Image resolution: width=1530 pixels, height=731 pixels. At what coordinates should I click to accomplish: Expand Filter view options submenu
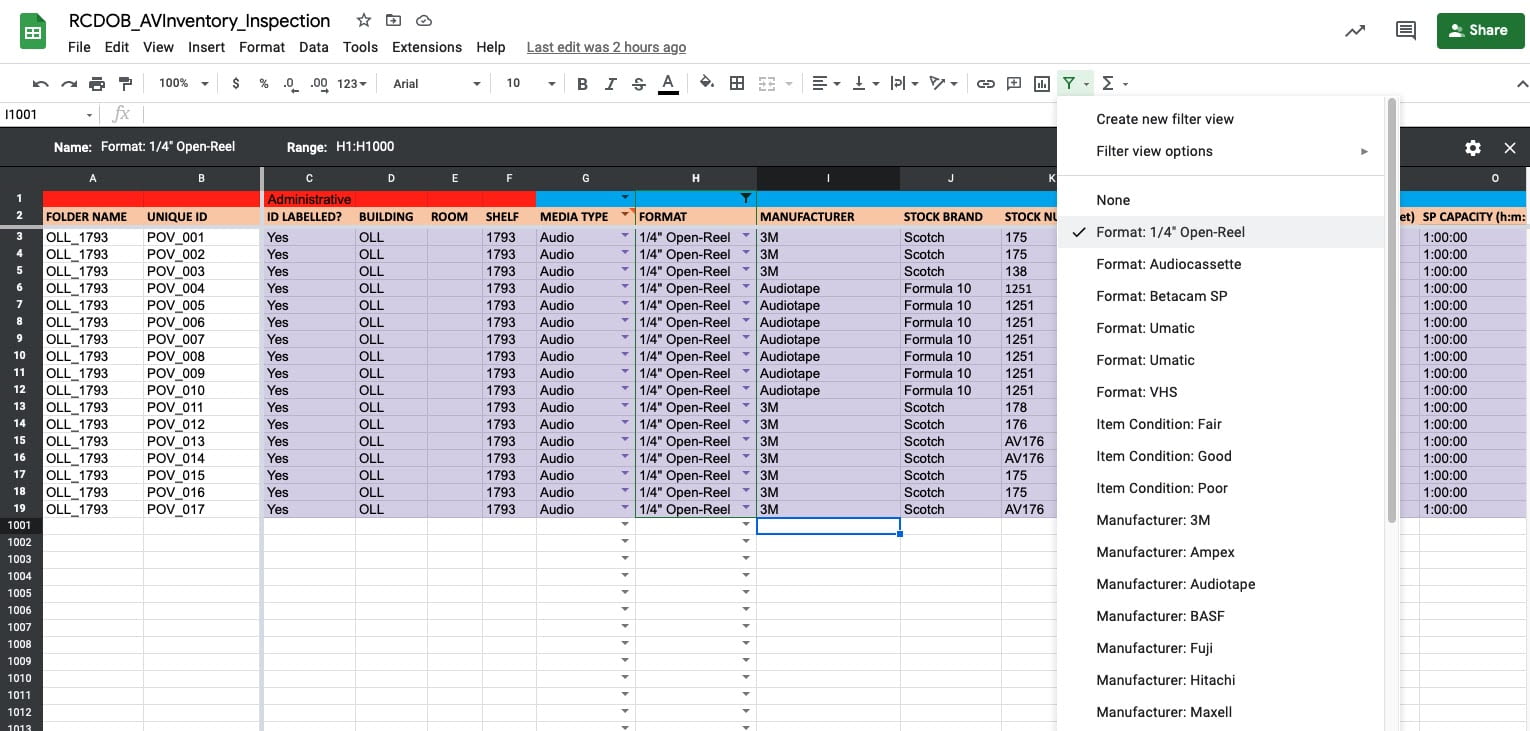pos(1220,151)
